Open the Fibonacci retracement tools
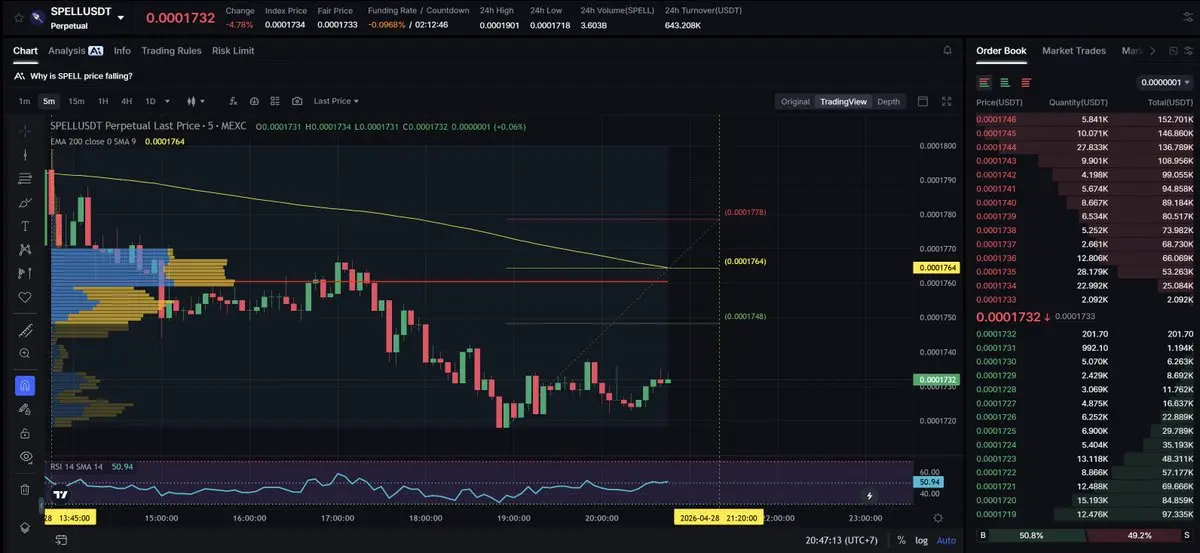This screenshot has height=553, width=1200. [25, 178]
